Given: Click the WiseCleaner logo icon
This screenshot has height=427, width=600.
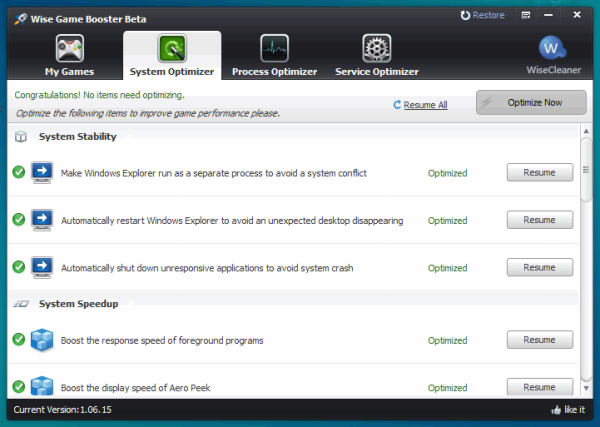Looking at the screenshot, I should point(552,48).
